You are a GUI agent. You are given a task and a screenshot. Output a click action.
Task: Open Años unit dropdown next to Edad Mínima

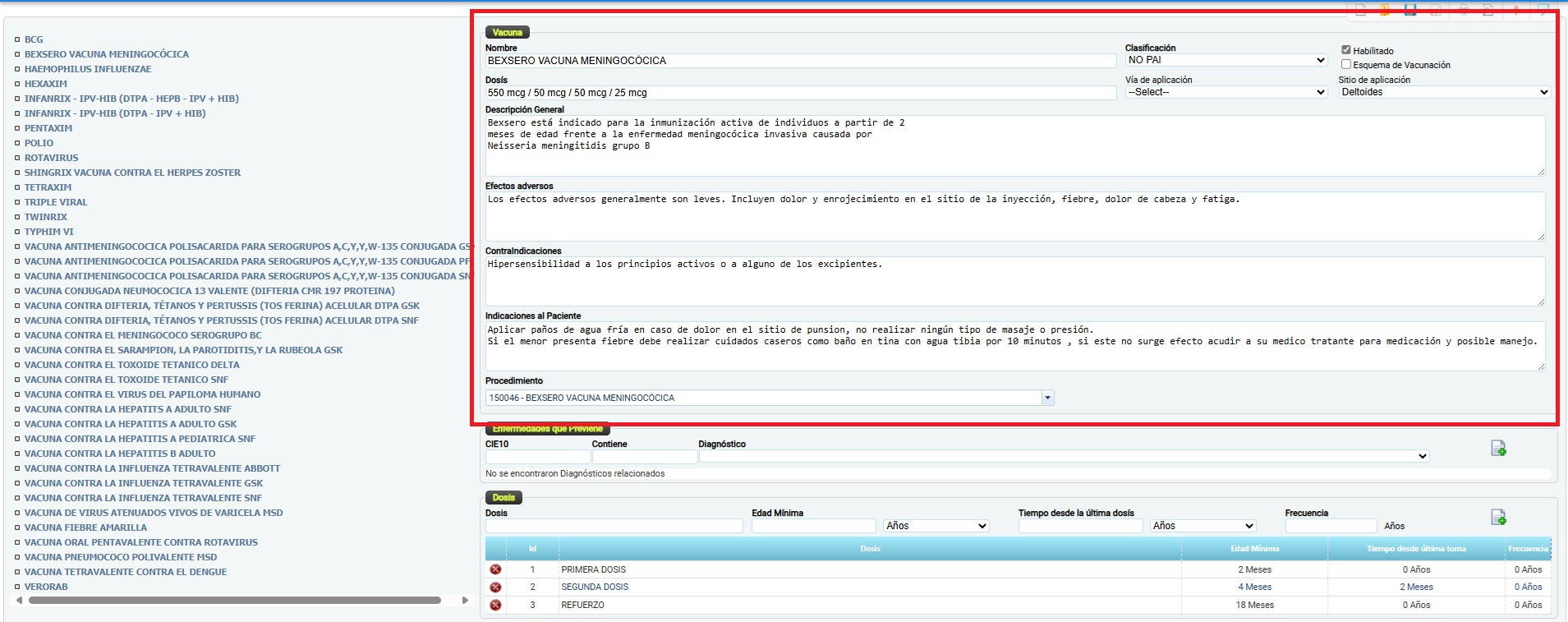tap(936, 526)
